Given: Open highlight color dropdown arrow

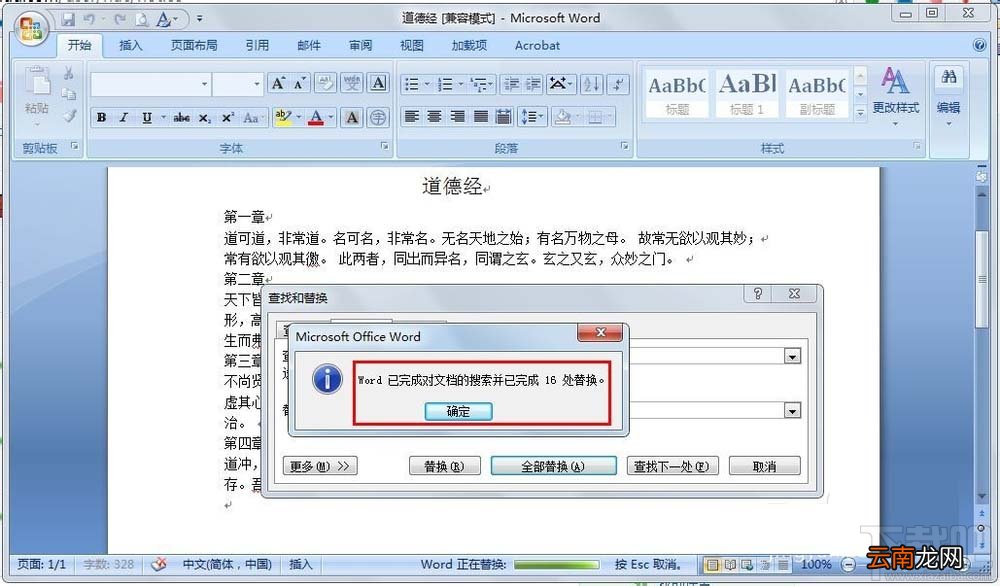Looking at the screenshot, I should (x=298, y=117).
